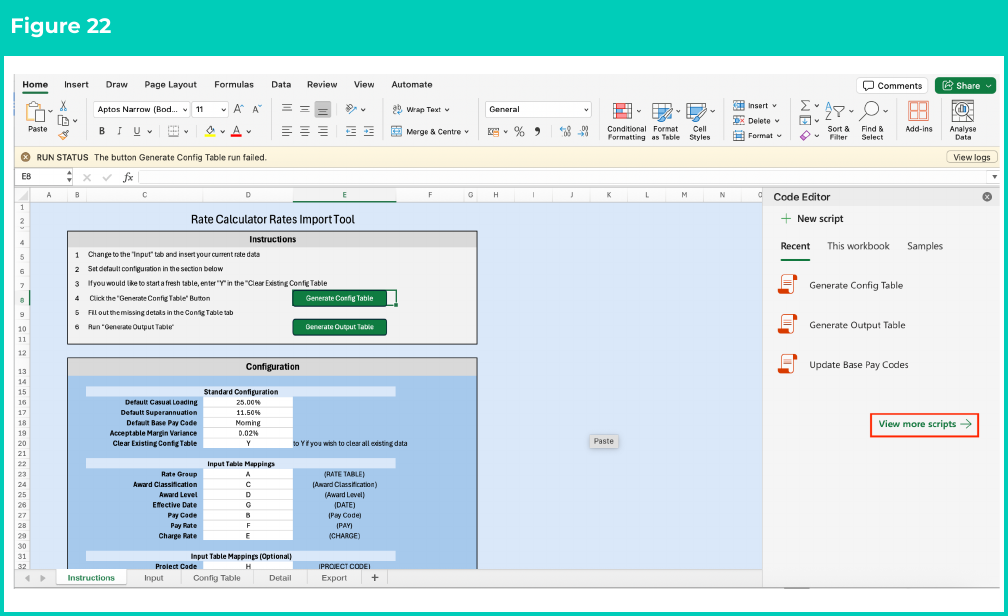Open Cell Styles gallery
This screenshot has height=616, width=1008.
(700, 121)
